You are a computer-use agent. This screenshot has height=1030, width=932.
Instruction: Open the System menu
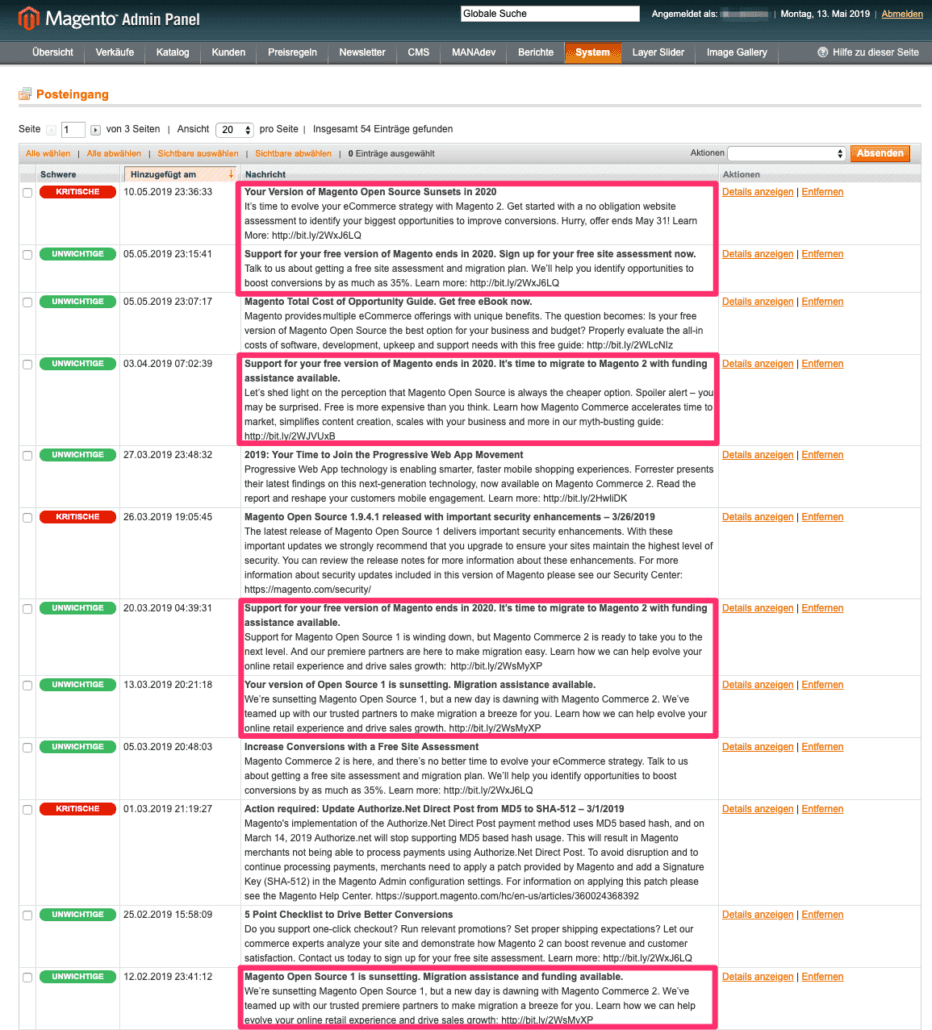[592, 52]
